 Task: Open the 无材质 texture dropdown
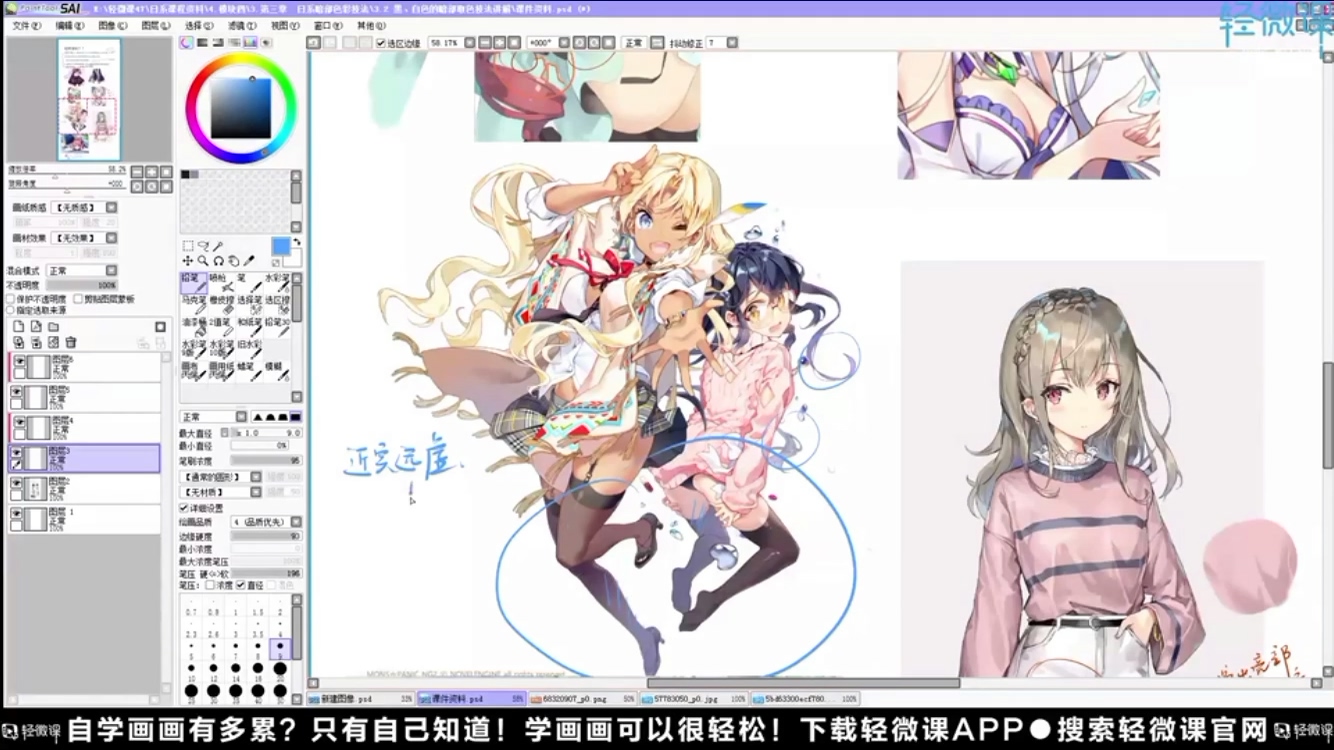coord(221,492)
